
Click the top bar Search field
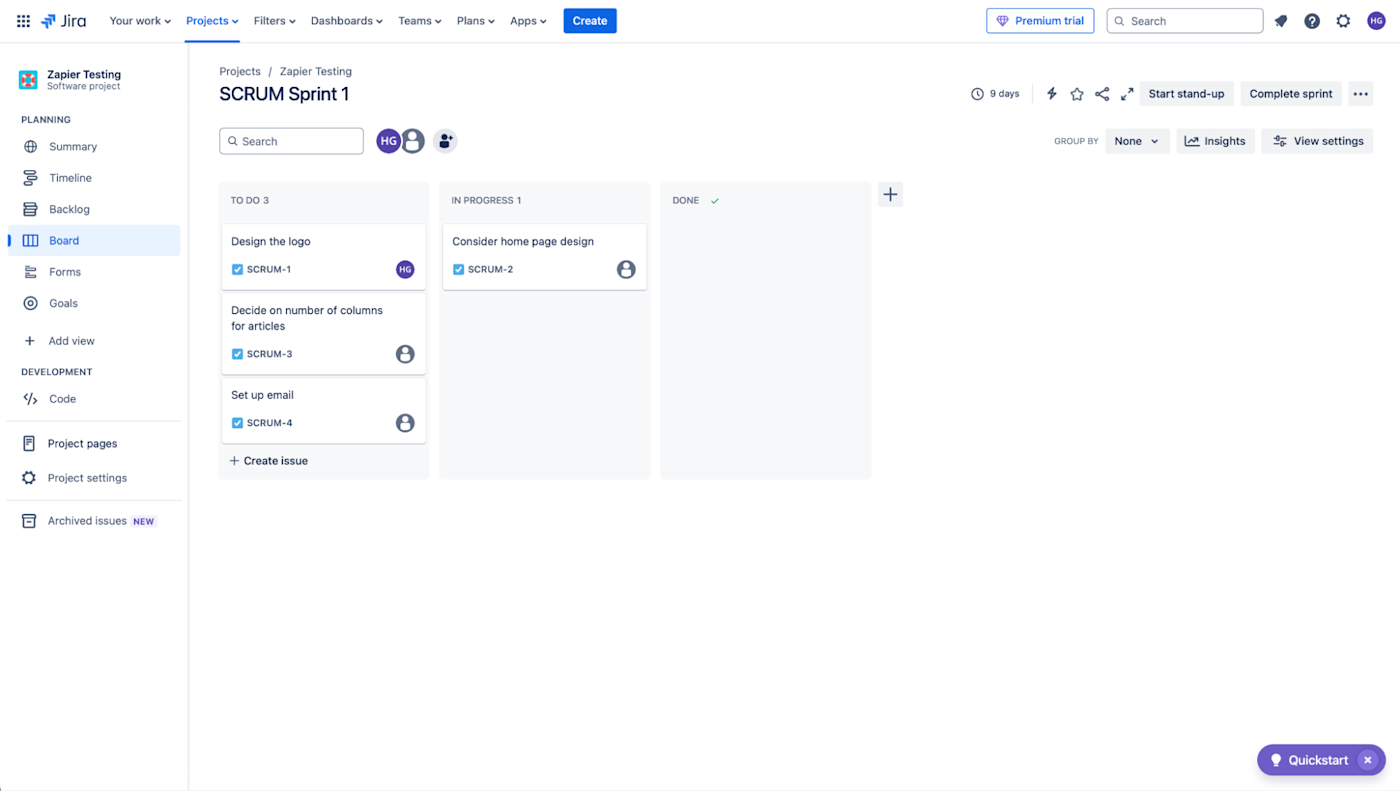[1185, 21]
